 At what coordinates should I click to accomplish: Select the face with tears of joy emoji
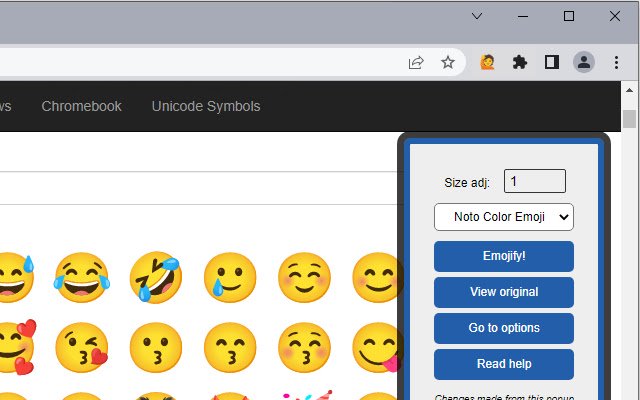click(82, 278)
